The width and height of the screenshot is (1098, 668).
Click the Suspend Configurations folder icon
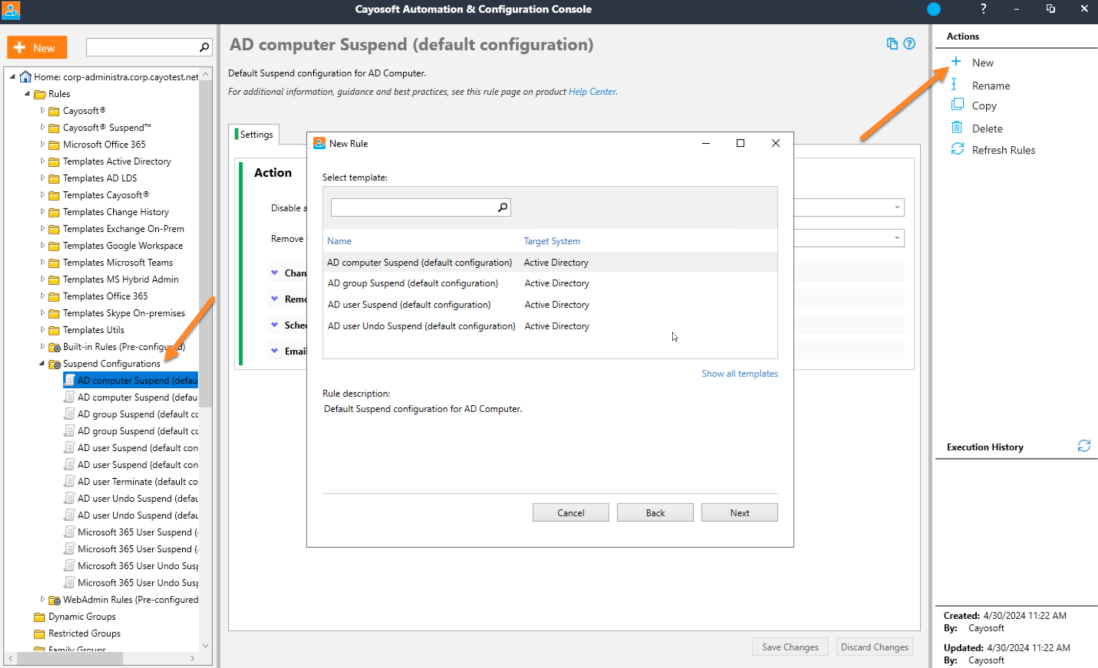click(x=54, y=364)
